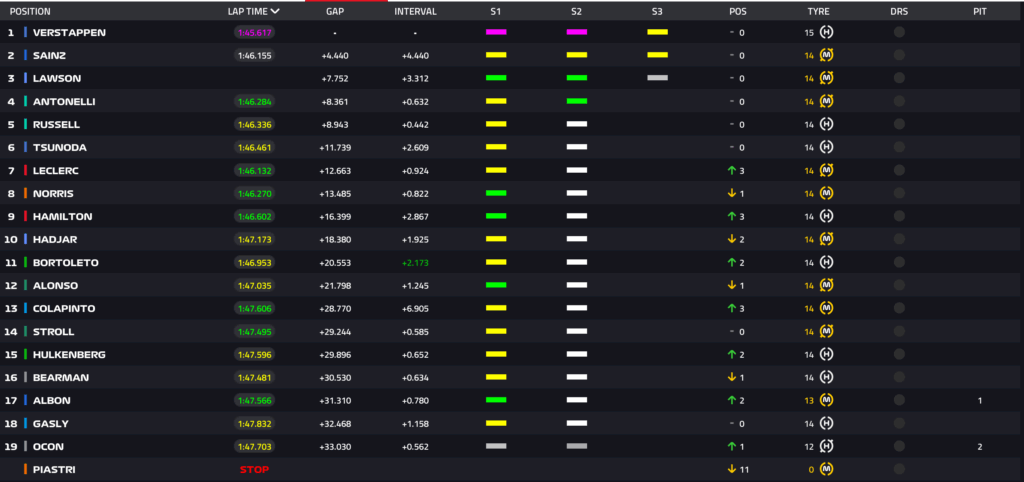The image size is (1024, 482).
Task: Open driver ANTONELLI's name
Action: 65,101
